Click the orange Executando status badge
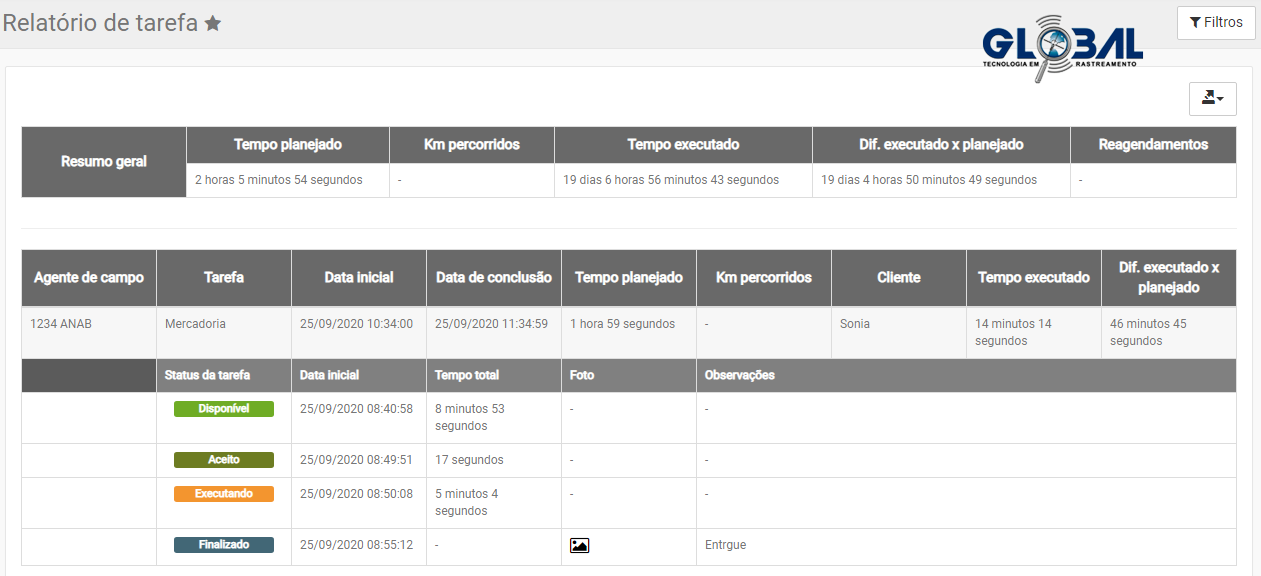1261x576 pixels. point(224,494)
